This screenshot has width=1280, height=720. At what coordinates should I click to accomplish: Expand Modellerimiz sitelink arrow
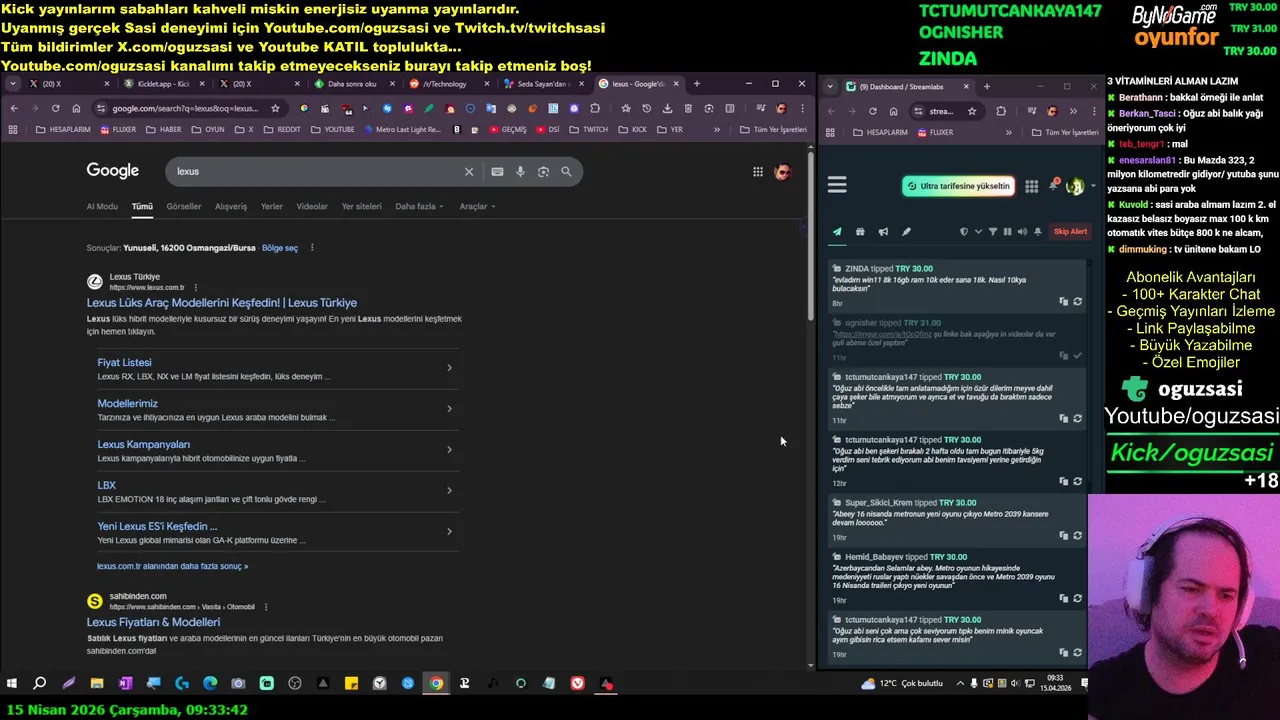449,409
